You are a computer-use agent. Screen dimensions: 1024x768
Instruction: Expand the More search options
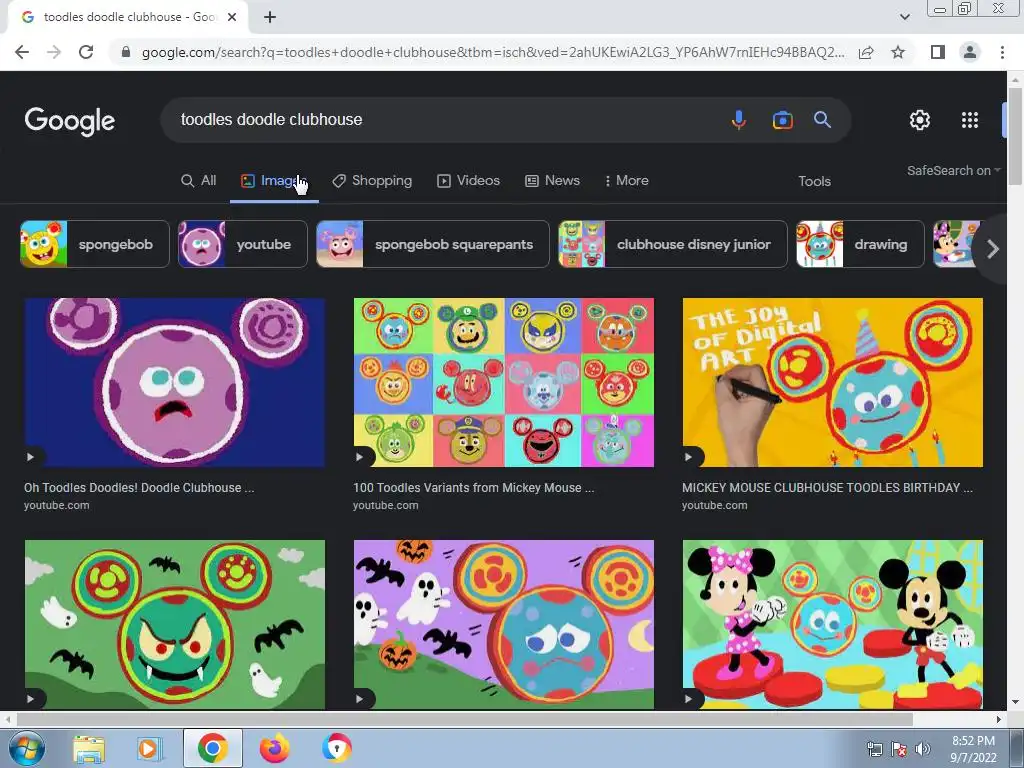click(627, 181)
